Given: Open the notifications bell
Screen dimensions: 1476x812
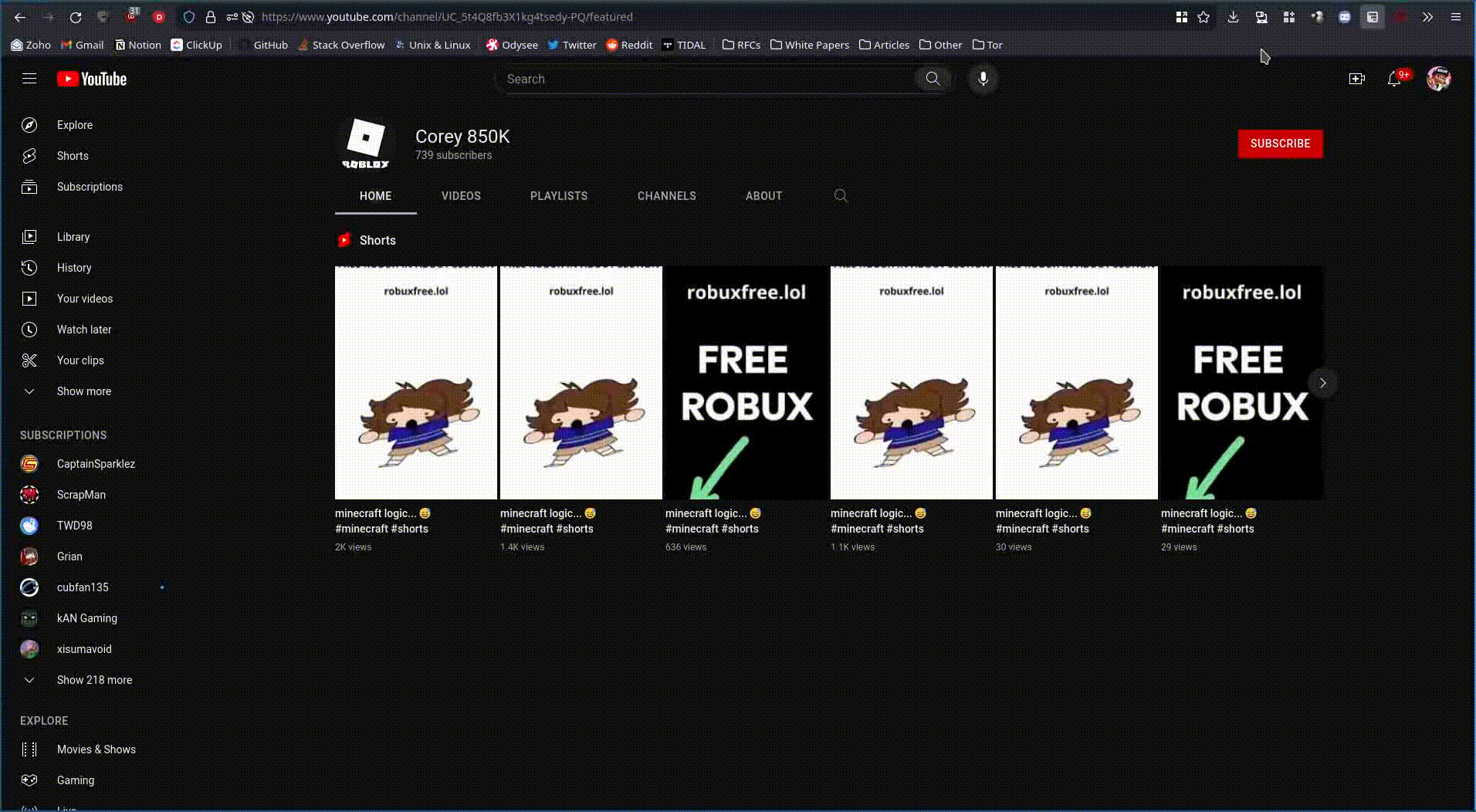Looking at the screenshot, I should 1394,79.
